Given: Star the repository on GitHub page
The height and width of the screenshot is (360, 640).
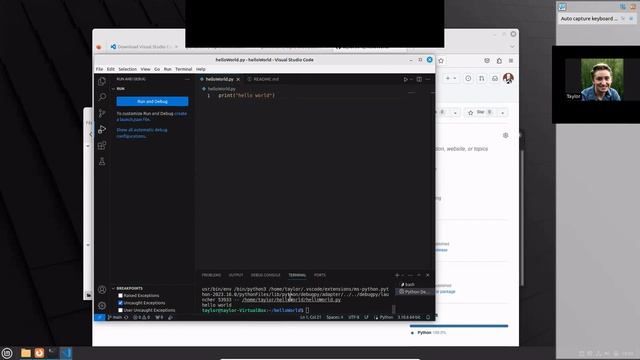Looking at the screenshot, I should coord(480,113).
